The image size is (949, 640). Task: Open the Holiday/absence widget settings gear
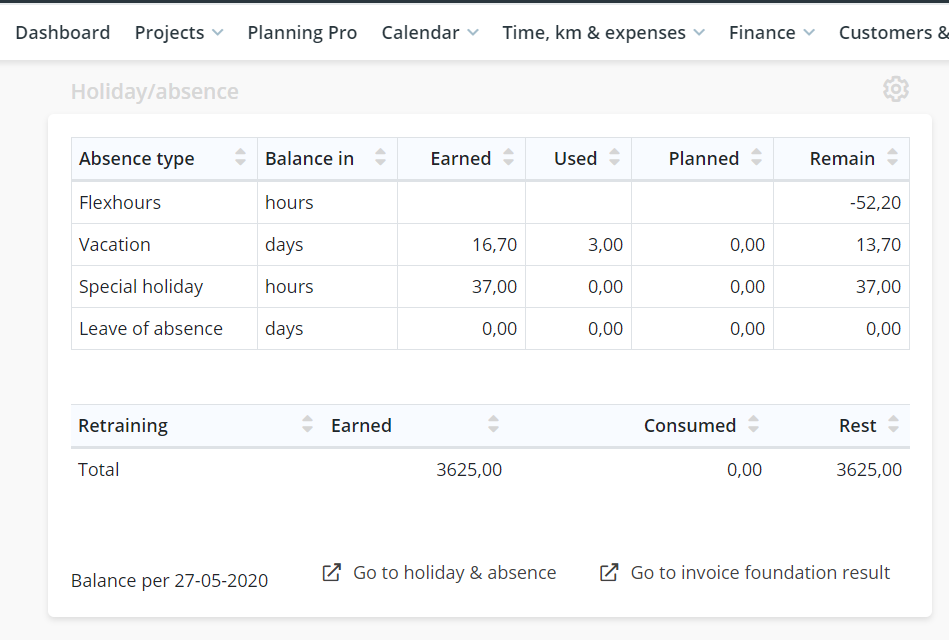coord(895,90)
